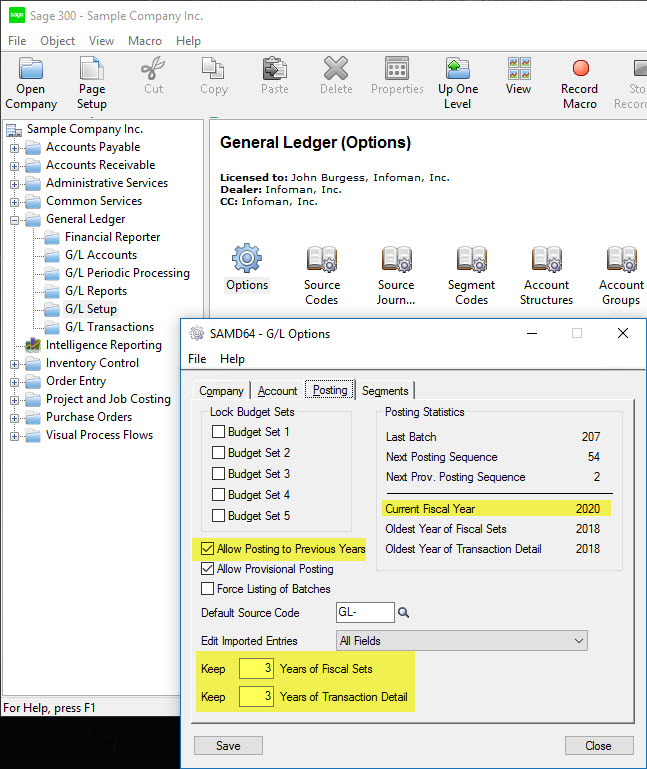
Task: Open the main window View menu
Action: coord(102,41)
